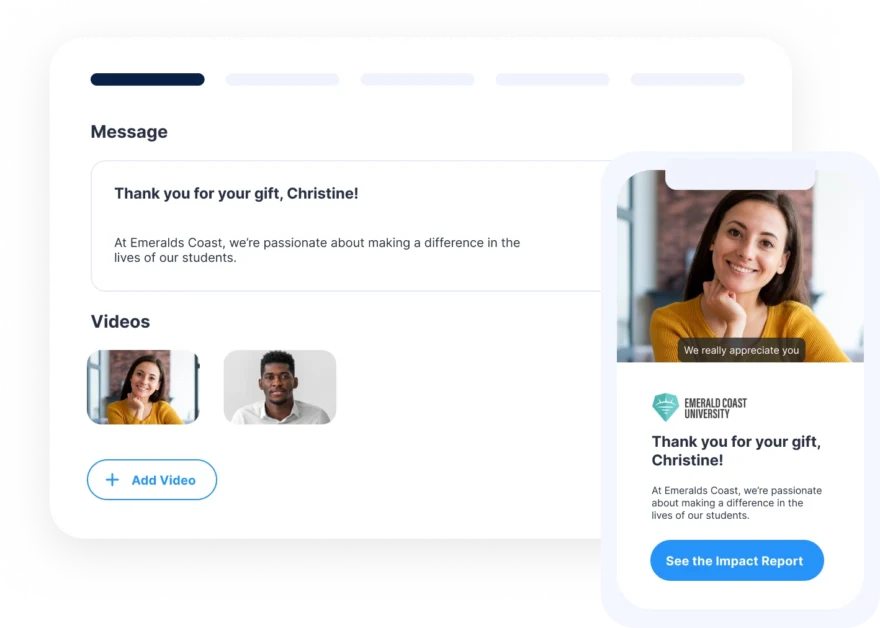Image resolution: width=880 pixels, height=628 pixels.
Task: Select the third progress step bar
Action: point(418,79)
